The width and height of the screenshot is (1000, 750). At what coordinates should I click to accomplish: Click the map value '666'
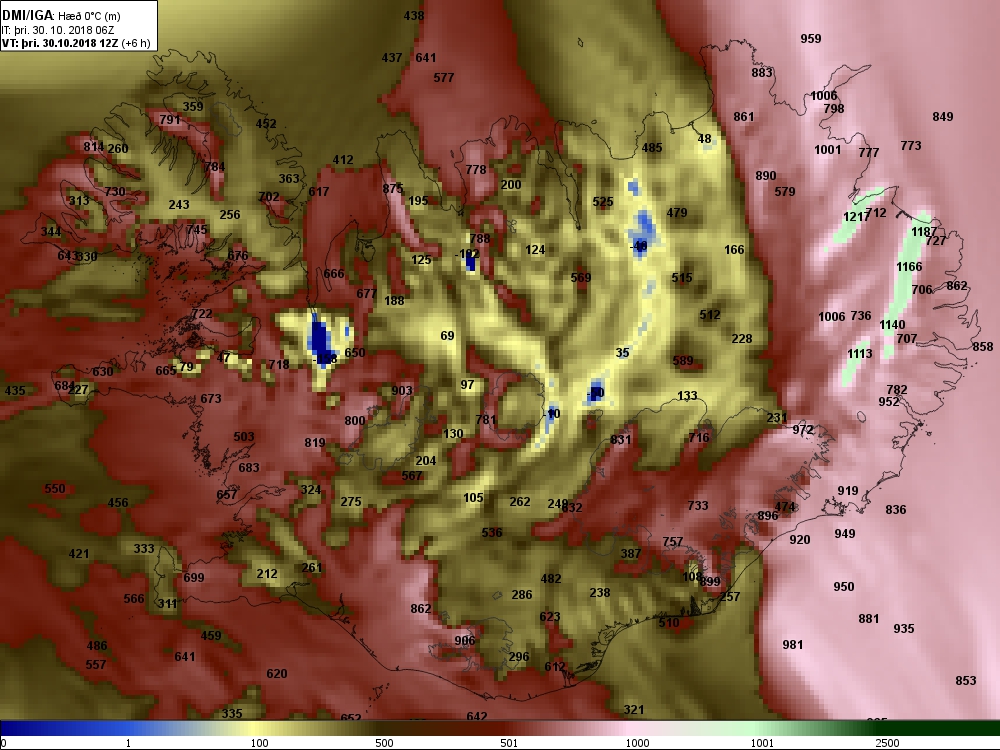334,274
